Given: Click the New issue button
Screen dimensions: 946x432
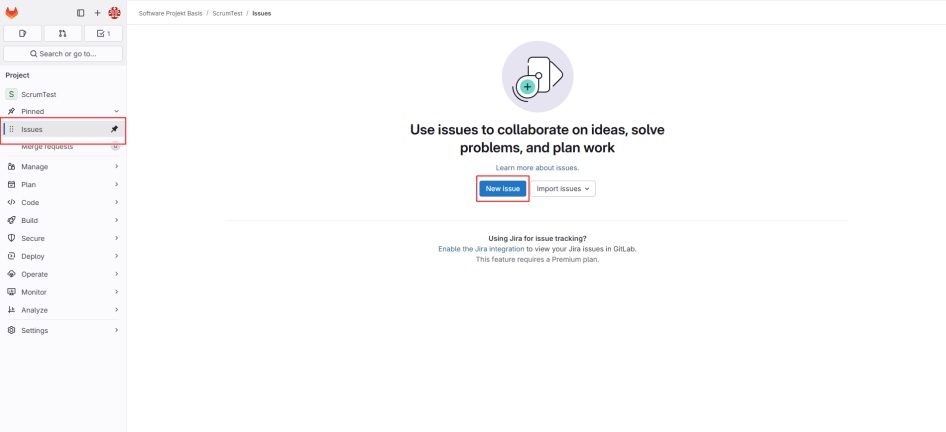Looking at the screenshot, I should pyautogui.click(x=502, y=188).
